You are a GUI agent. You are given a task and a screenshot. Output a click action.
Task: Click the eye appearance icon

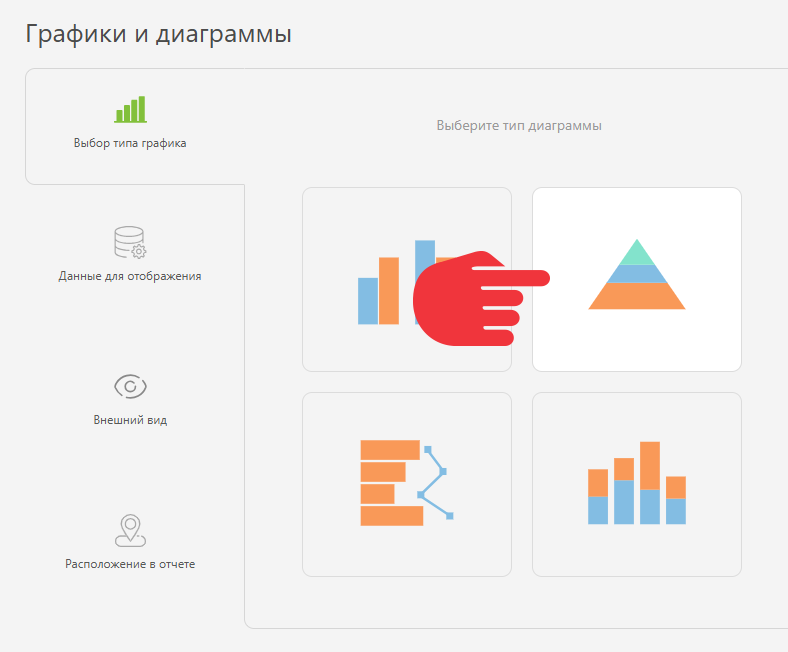click(x=130, y=387)
